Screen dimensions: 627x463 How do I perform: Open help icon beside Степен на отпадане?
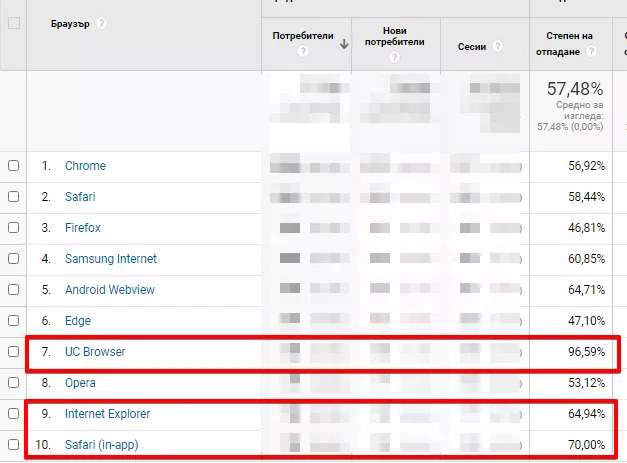point(591,51)
